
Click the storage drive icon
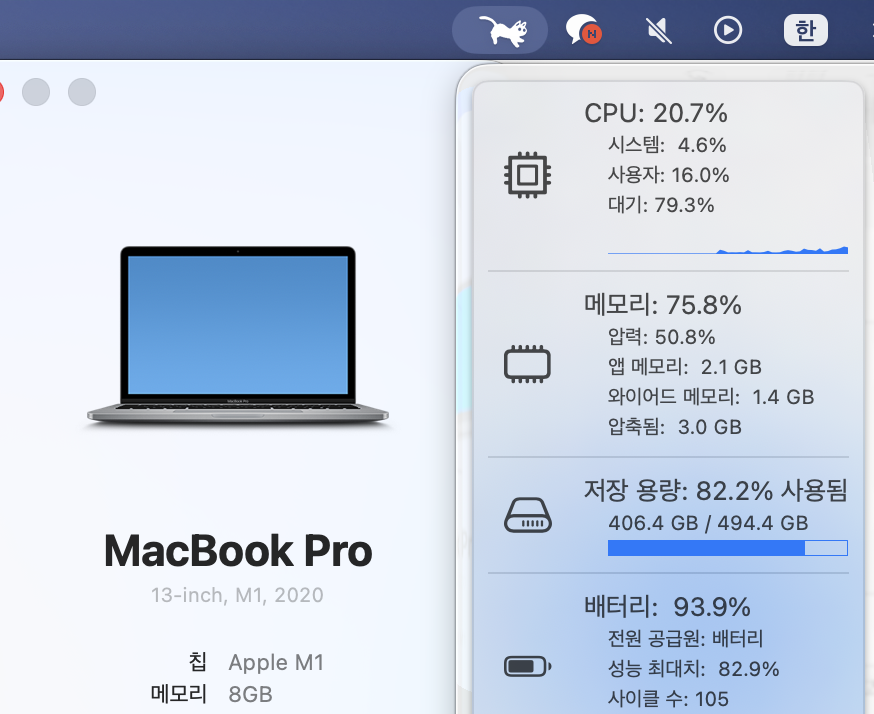pyautogui.click(x=527, y=515)
